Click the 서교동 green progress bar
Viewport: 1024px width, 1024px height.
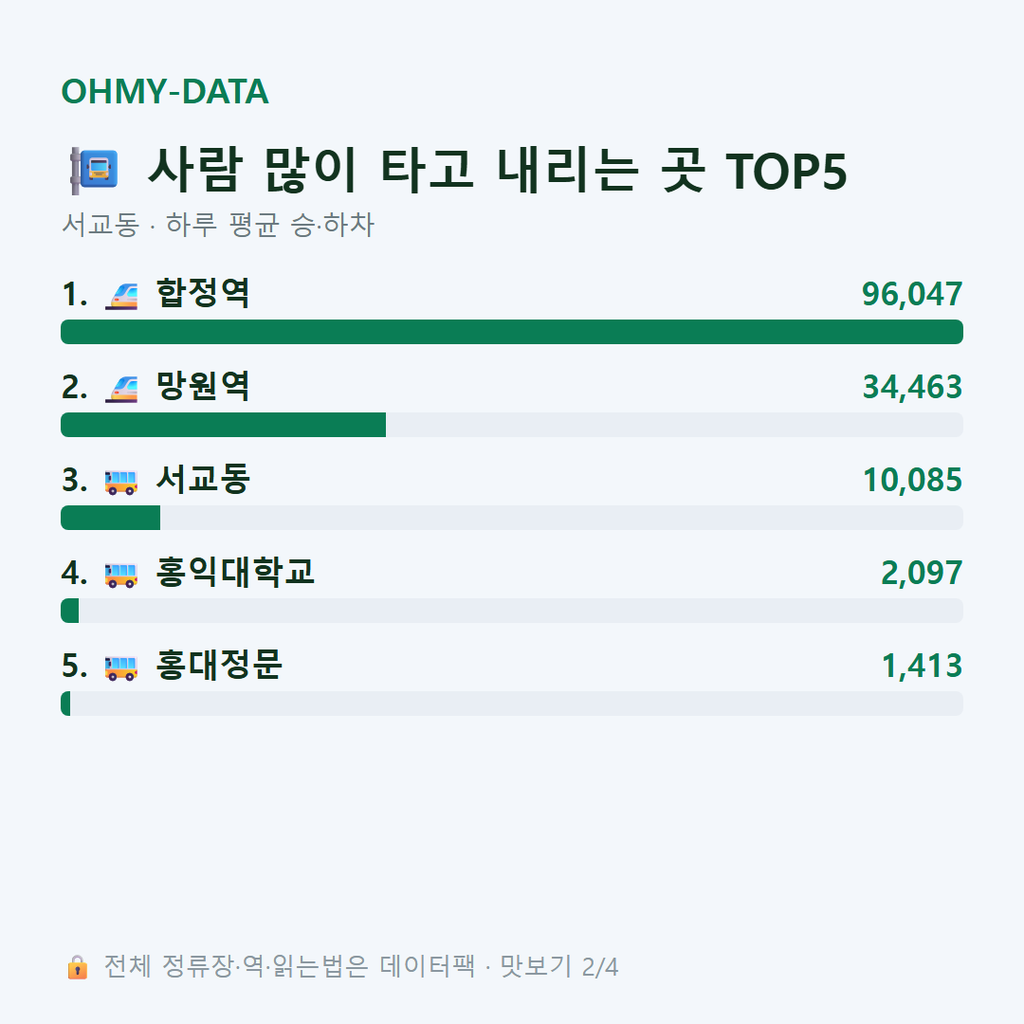click(110, 517)
